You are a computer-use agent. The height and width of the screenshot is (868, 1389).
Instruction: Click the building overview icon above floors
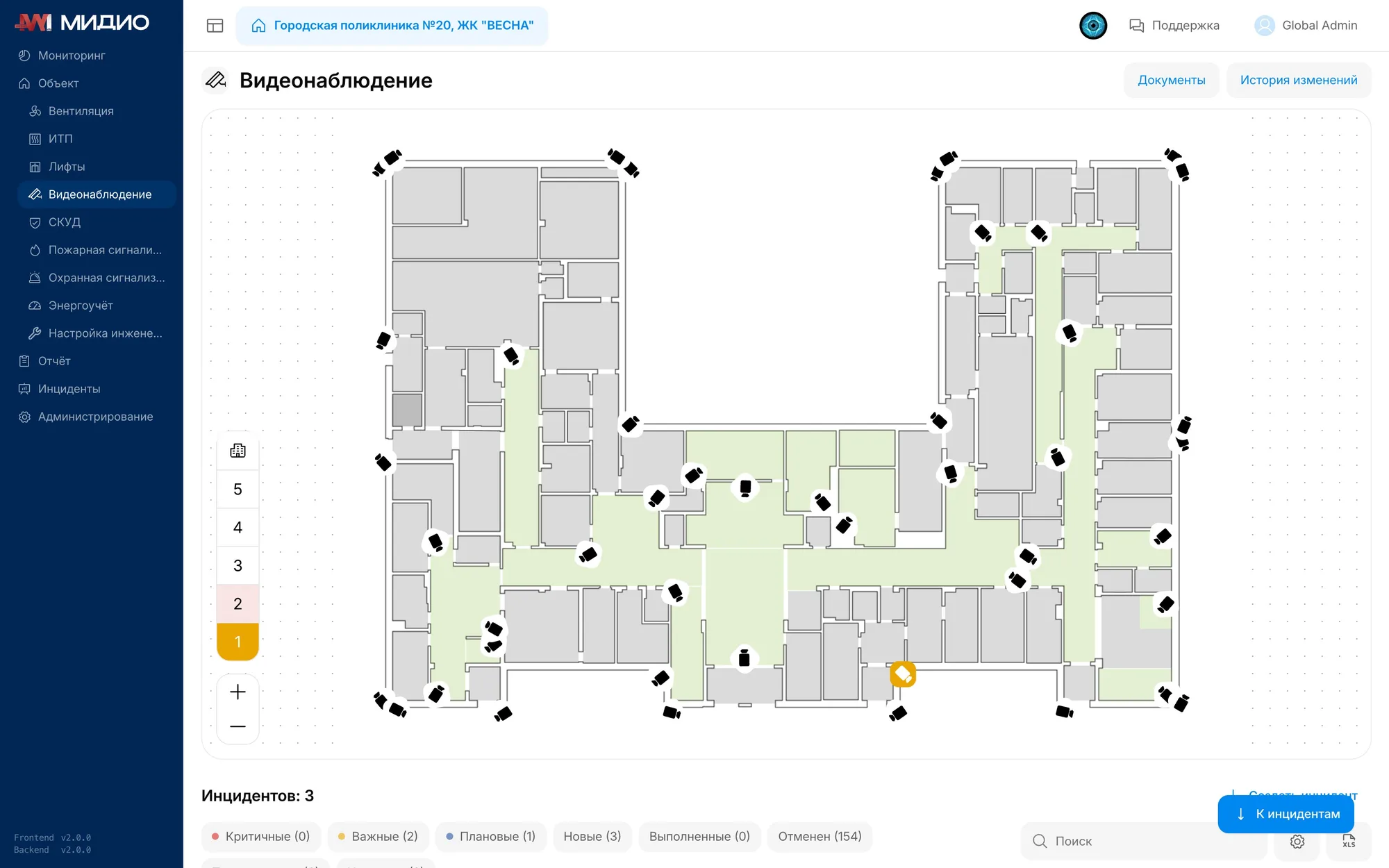[x=238, y=451]
